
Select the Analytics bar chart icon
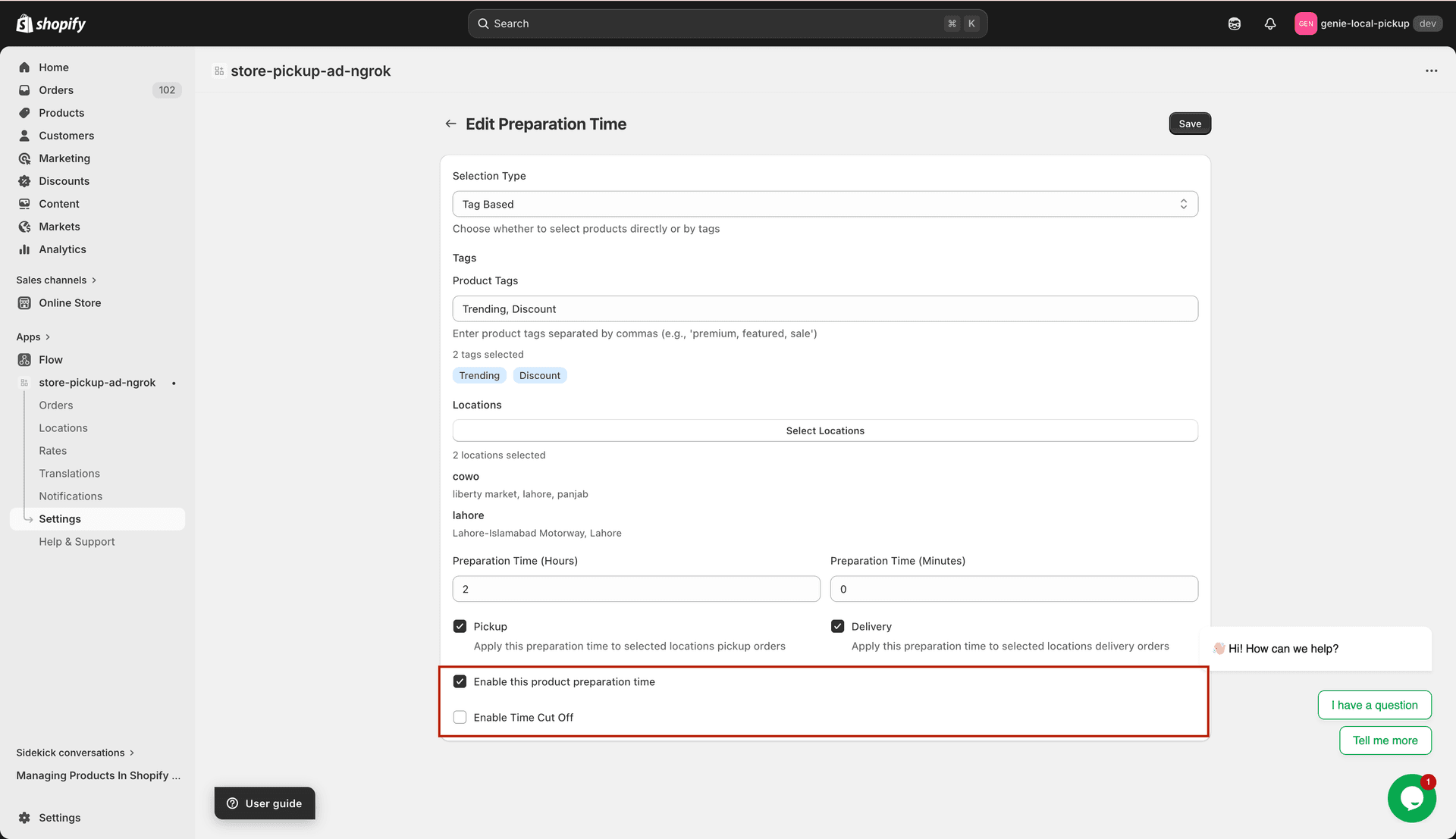(x=24, y=249)
